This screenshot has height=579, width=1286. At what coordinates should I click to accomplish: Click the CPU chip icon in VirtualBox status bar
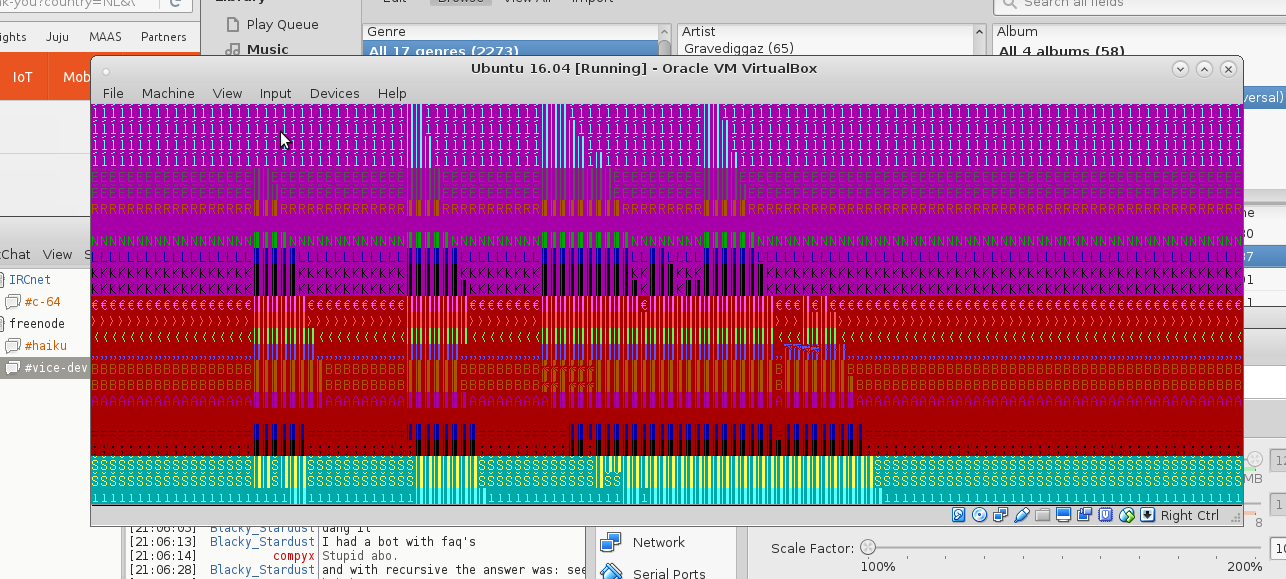pyautogui.click(x=1105, y=515)
